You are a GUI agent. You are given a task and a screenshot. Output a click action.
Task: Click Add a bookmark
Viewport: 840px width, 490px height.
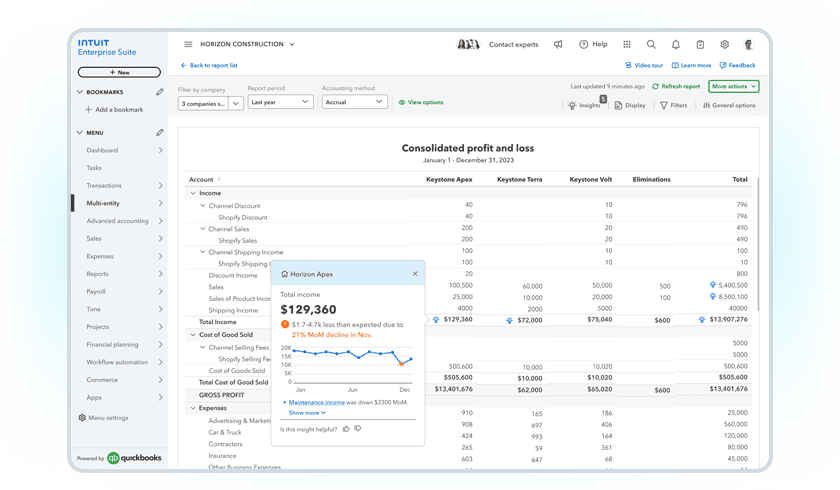point(114,110)
